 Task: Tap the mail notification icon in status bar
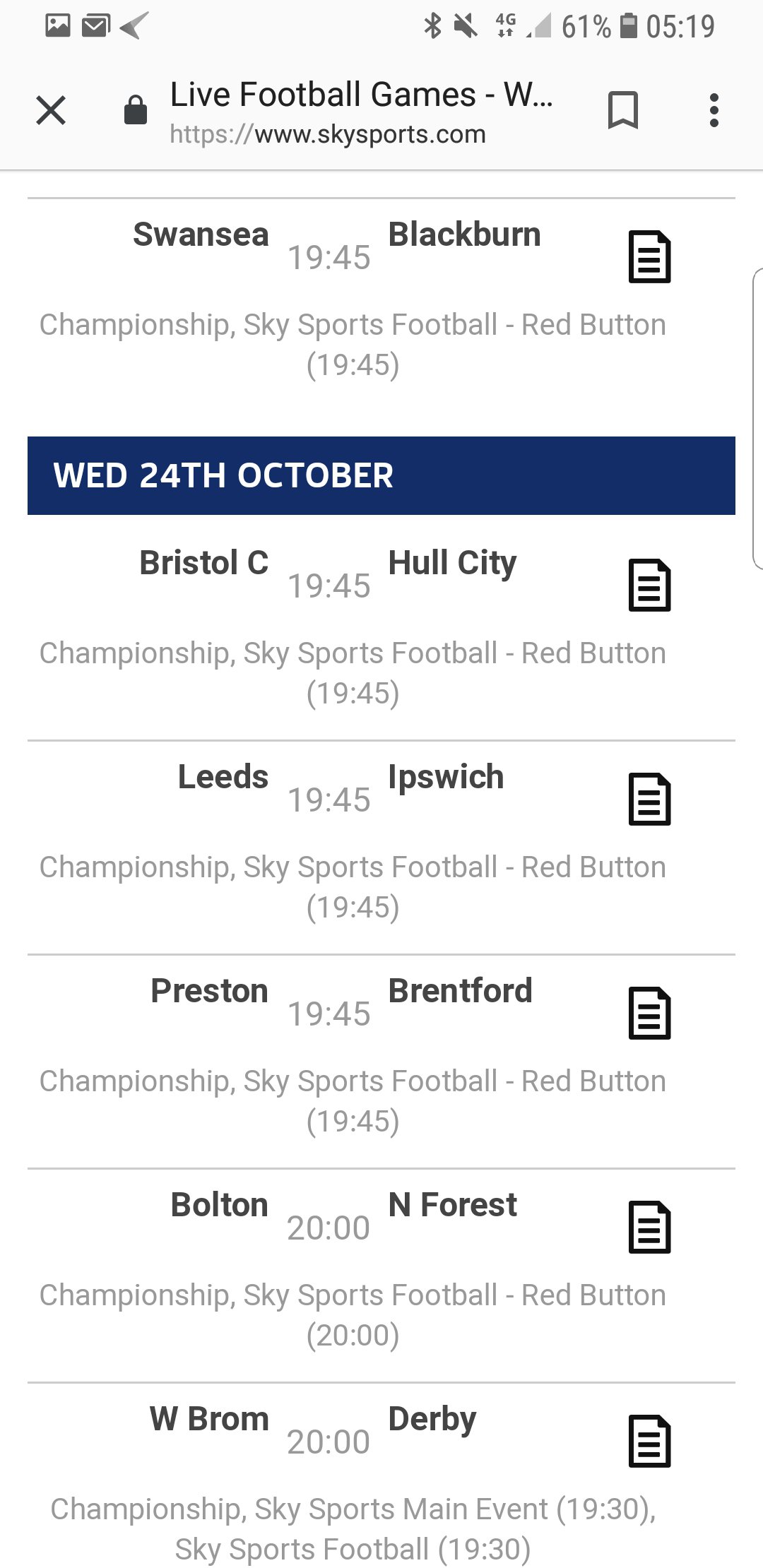[95, 26]
